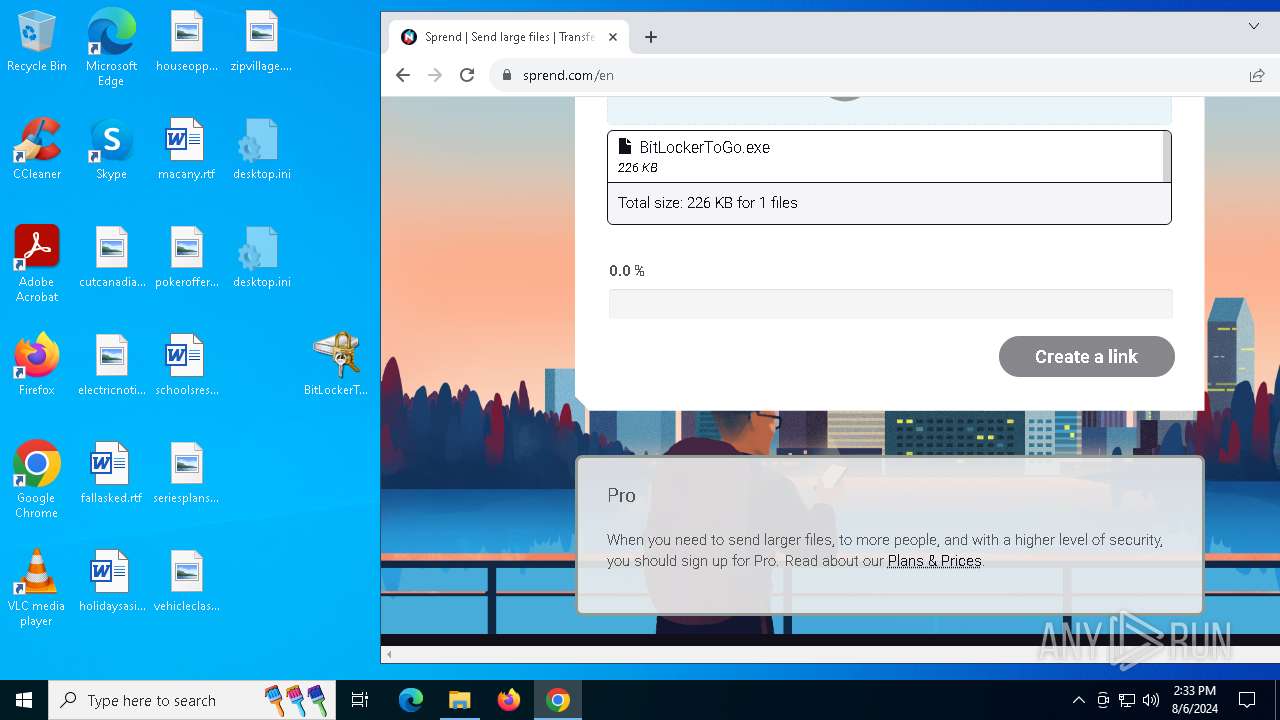Viewport: 1280px width, 720px height.
Task: Click the Total size 226 KB text
Action: [707, 203]
